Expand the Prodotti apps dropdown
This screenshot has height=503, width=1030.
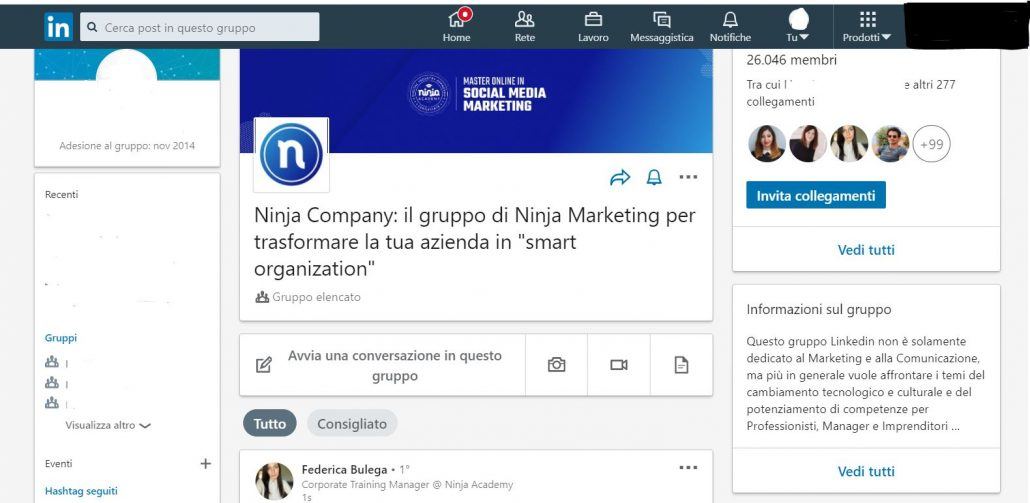[x=867, y=26]
